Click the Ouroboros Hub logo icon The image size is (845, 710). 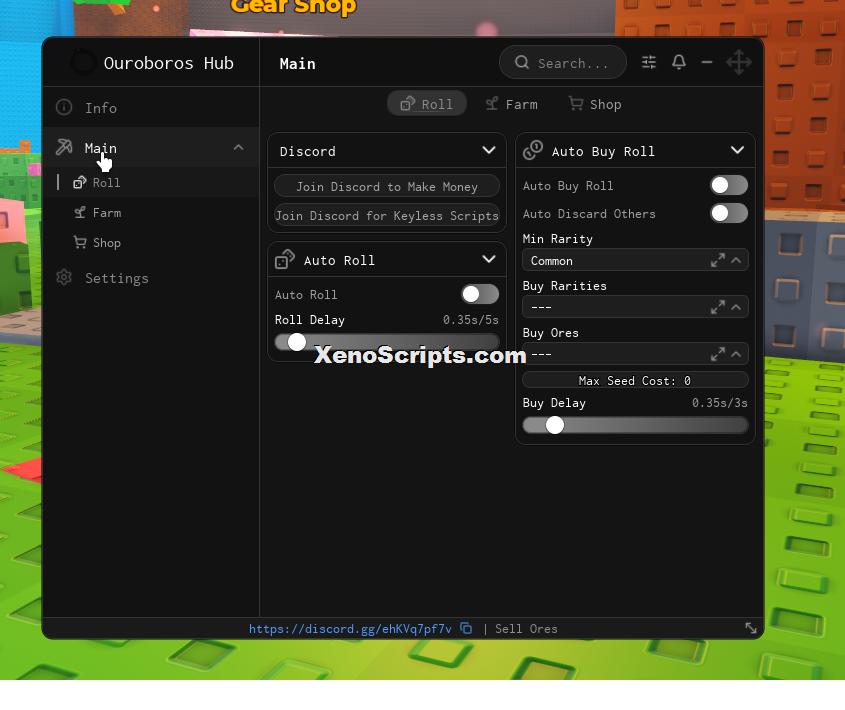[84, 63]
